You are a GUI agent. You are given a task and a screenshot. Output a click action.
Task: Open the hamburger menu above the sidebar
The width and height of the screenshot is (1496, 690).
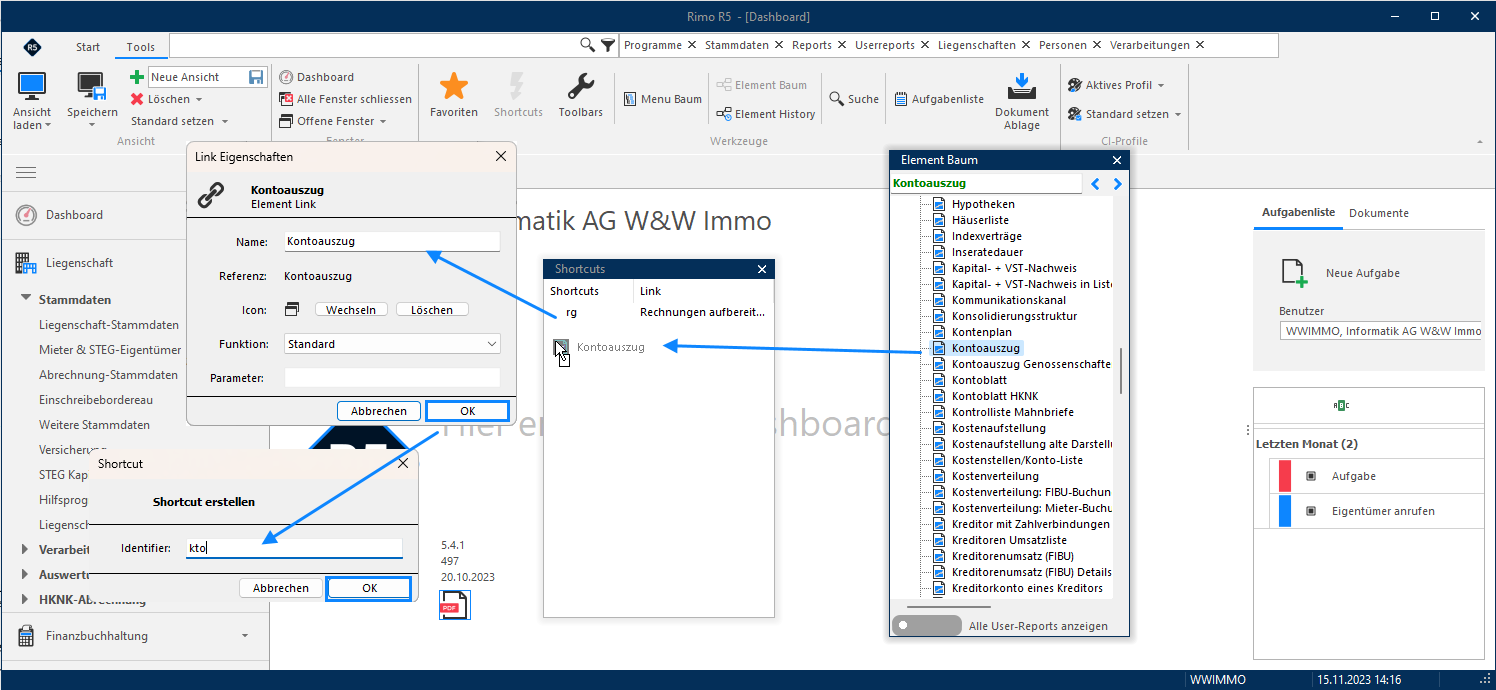pos(26,173)
